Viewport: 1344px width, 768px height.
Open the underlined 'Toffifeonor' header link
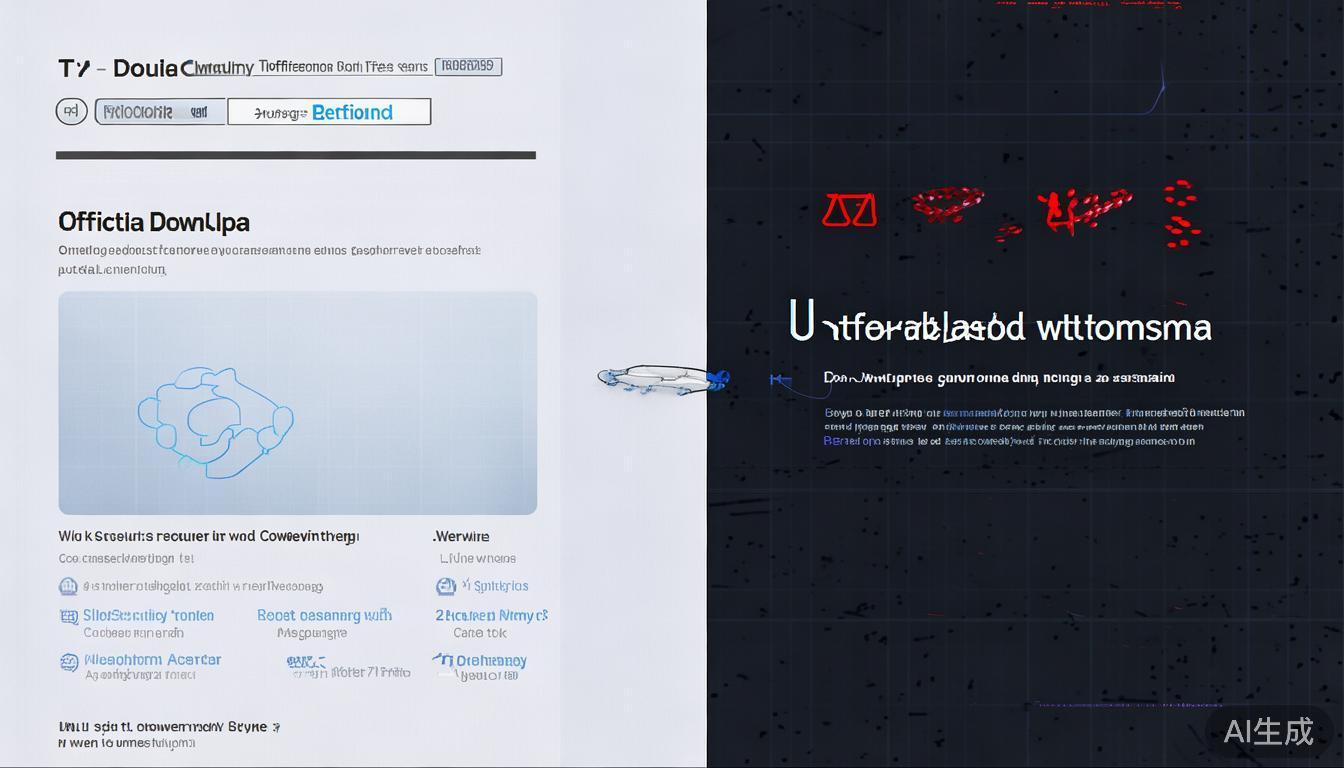(343, 67)
